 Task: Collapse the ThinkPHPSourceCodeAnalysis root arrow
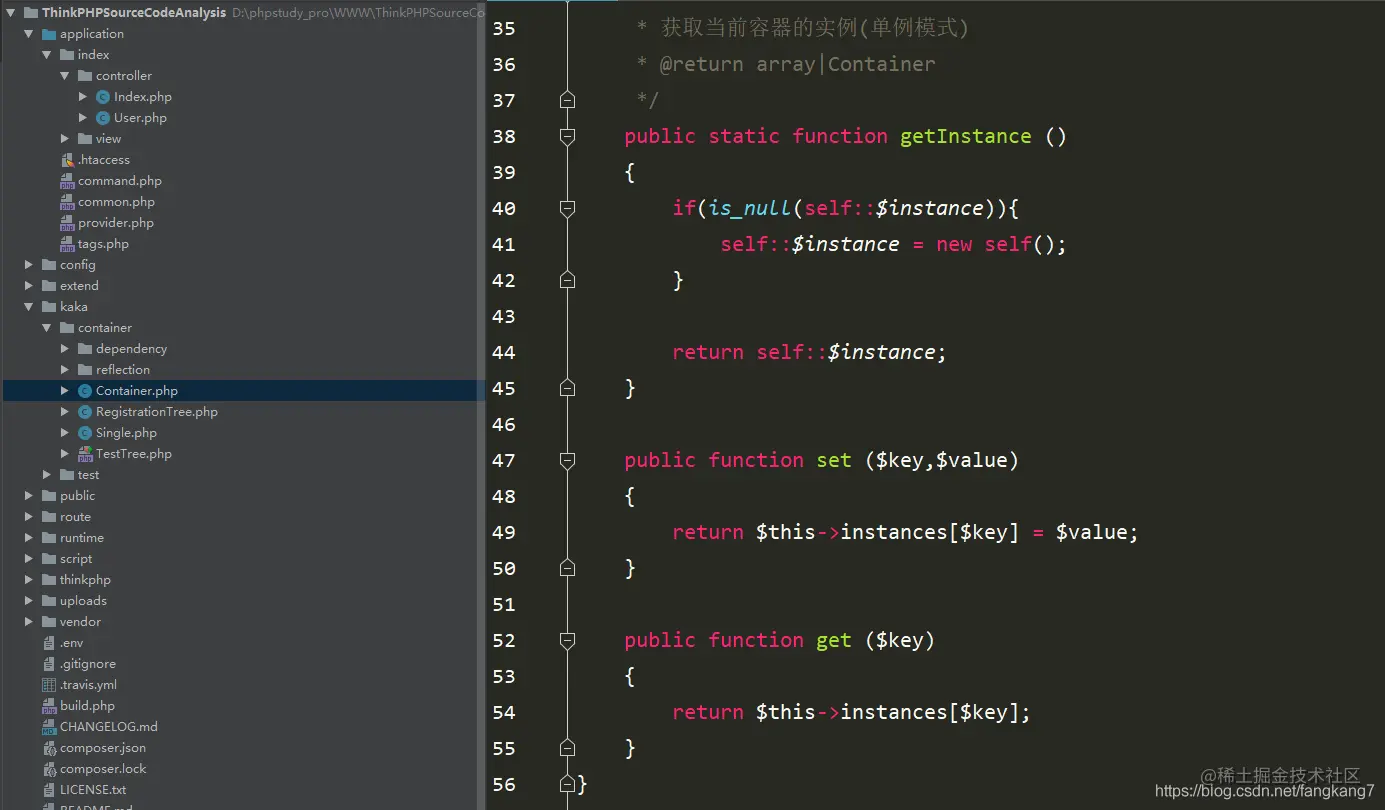11,13
